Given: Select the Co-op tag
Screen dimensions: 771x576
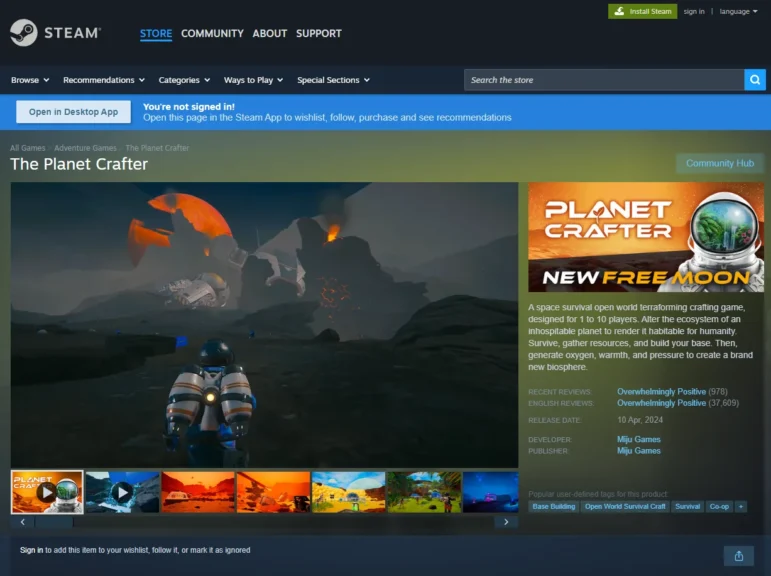Looking at the screenshot, I should [x=719, y=506].
